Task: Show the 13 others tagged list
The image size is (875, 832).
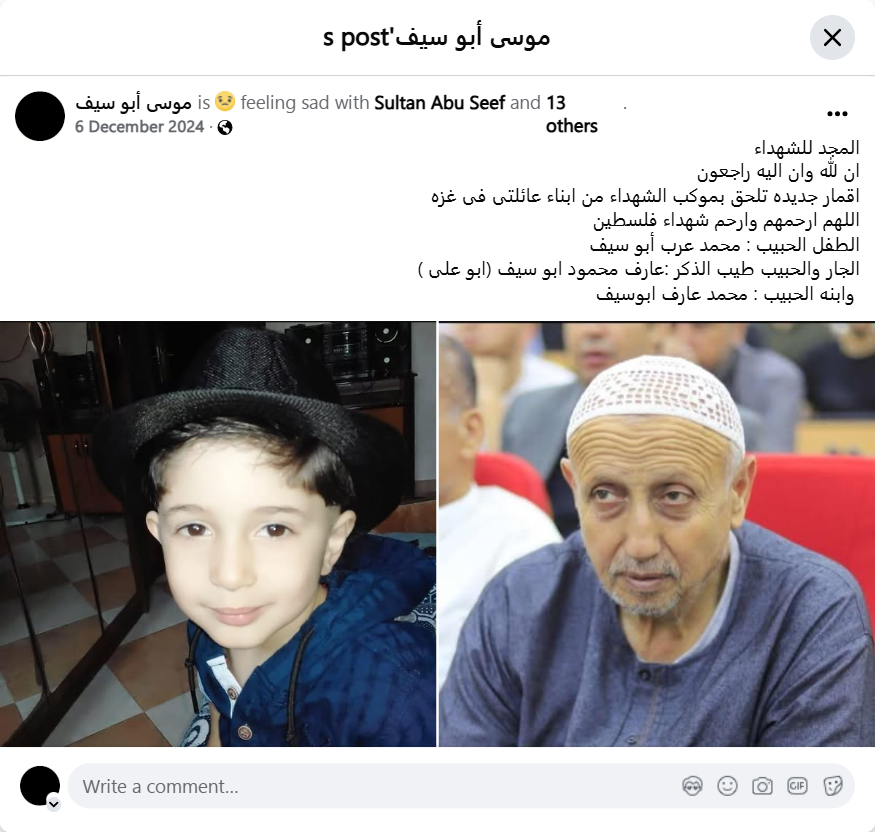Action: click(x=571, y=114)
